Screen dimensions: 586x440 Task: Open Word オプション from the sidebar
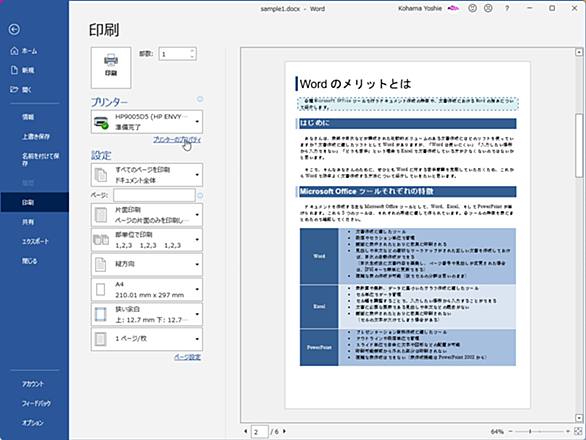pos(33,423)
